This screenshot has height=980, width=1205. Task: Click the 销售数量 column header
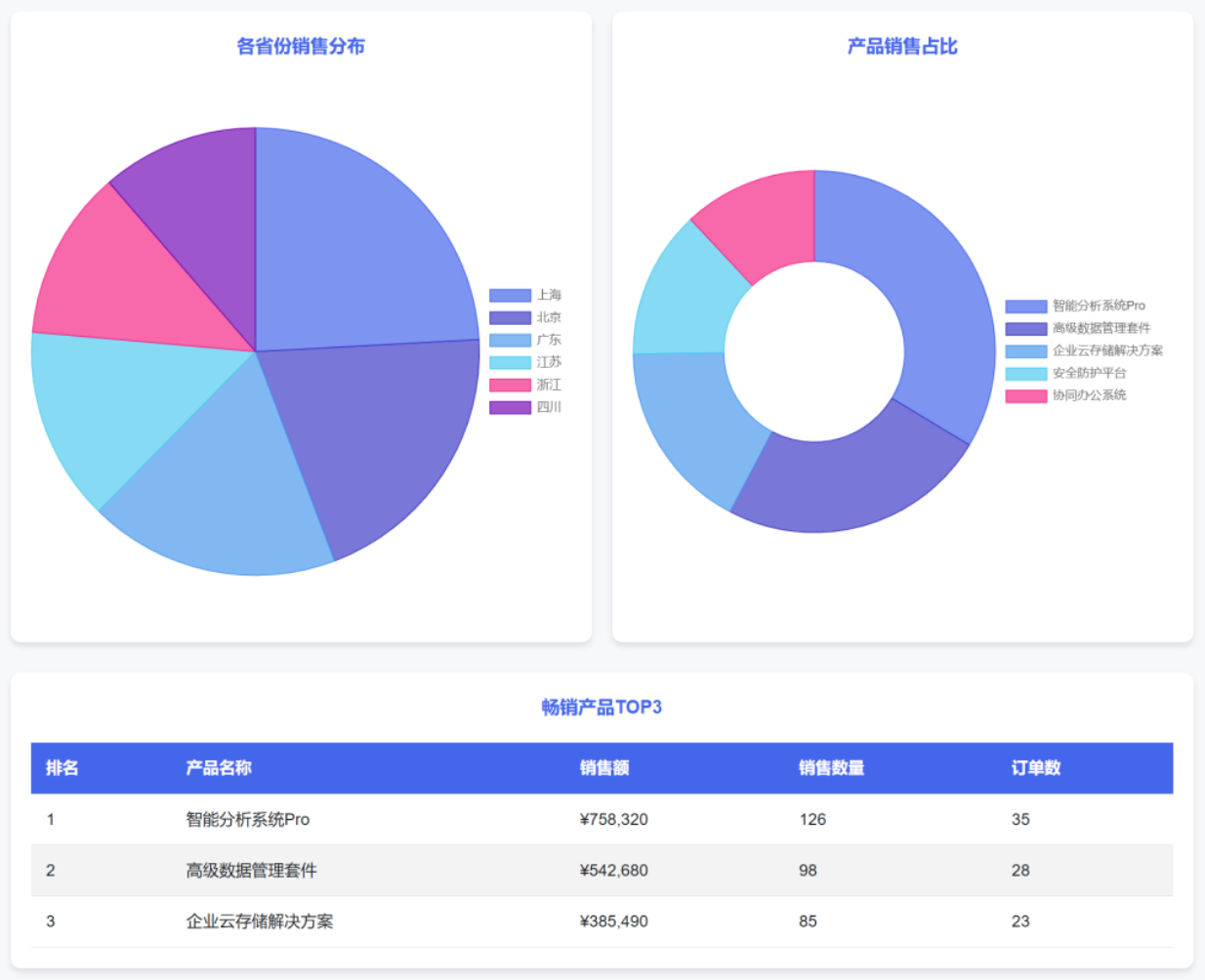pos(831,768)
